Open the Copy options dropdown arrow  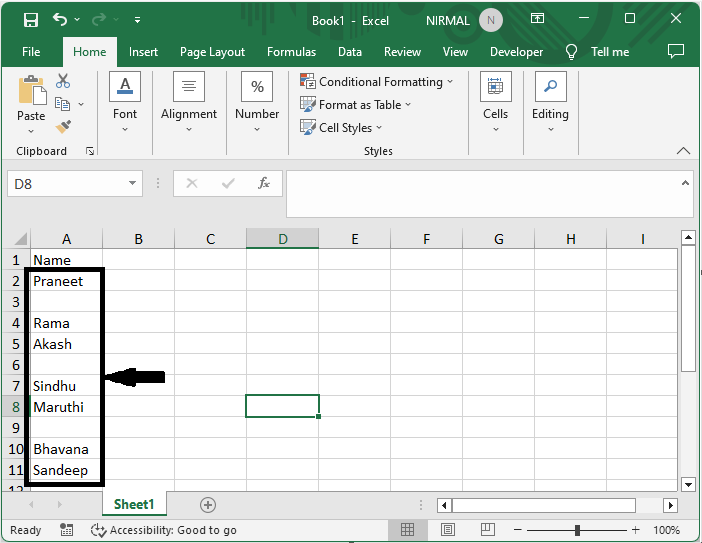(x=81, y=104)
